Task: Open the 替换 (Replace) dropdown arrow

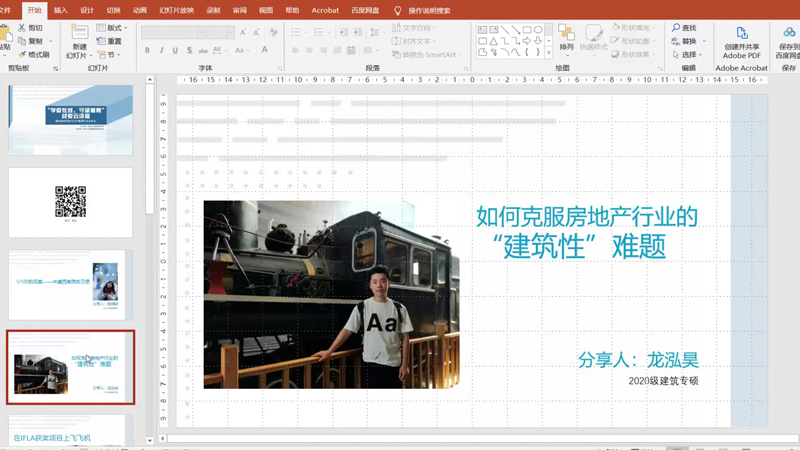Action: pos(705,41)
